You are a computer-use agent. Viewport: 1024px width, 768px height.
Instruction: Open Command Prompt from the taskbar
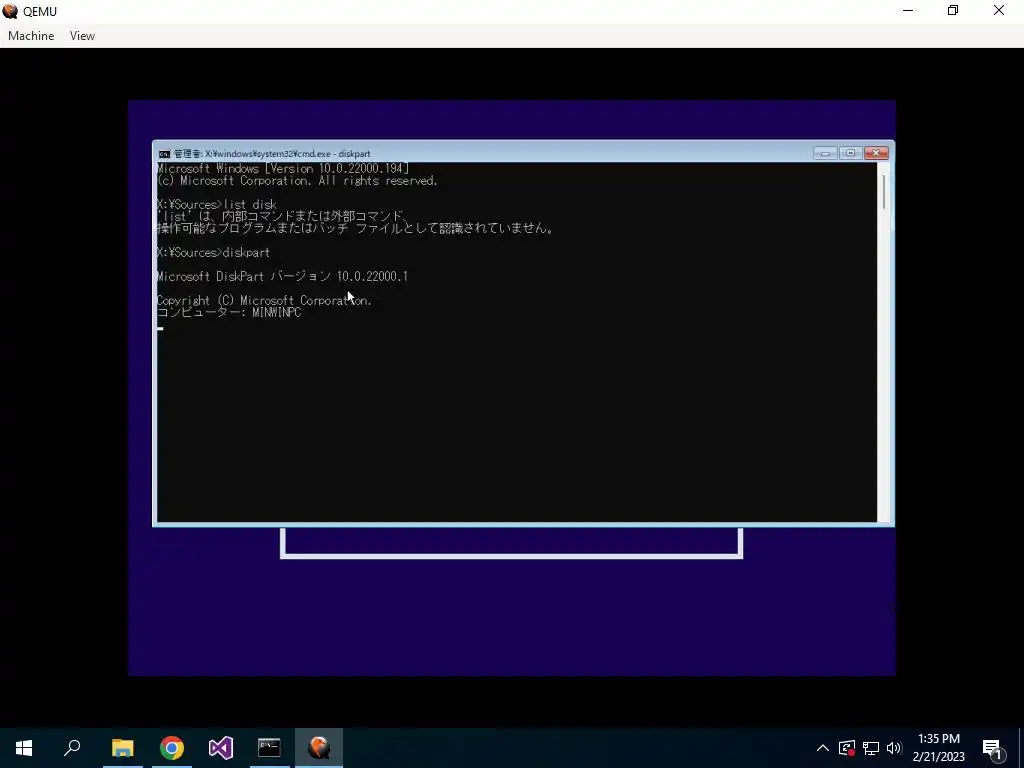(x=269, y=748)
